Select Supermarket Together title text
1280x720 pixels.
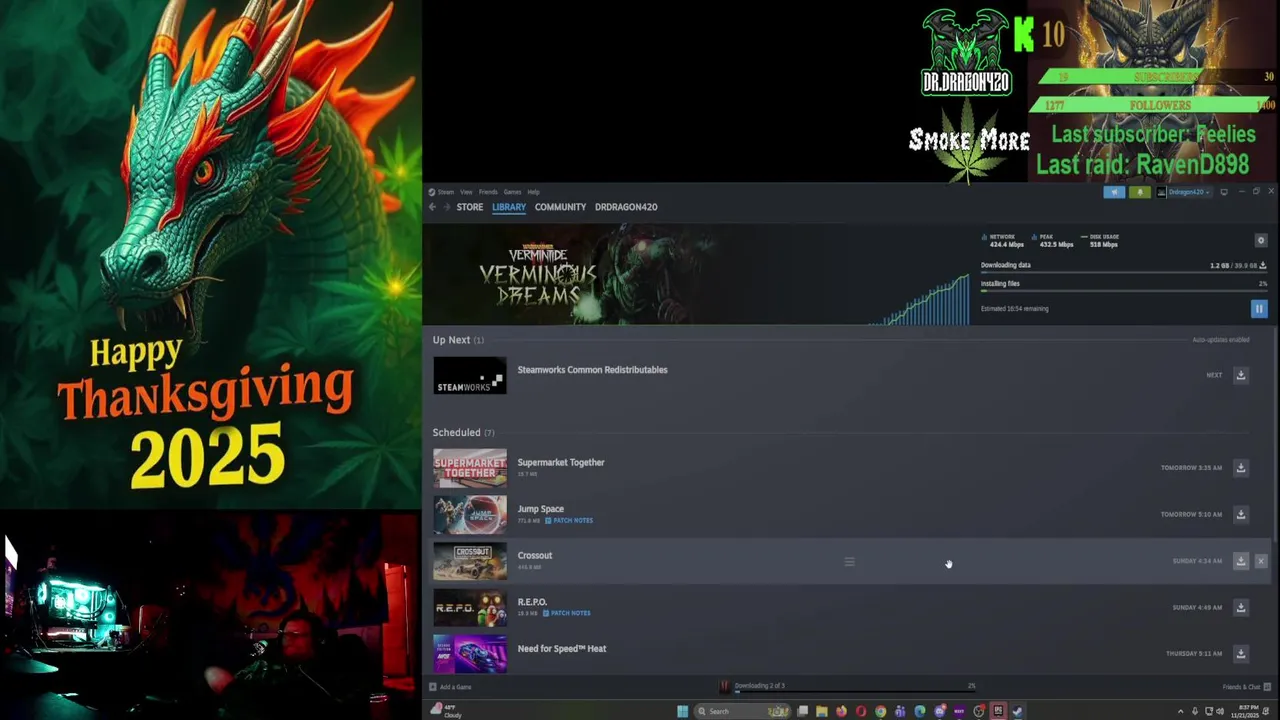(x=561, y=462)
